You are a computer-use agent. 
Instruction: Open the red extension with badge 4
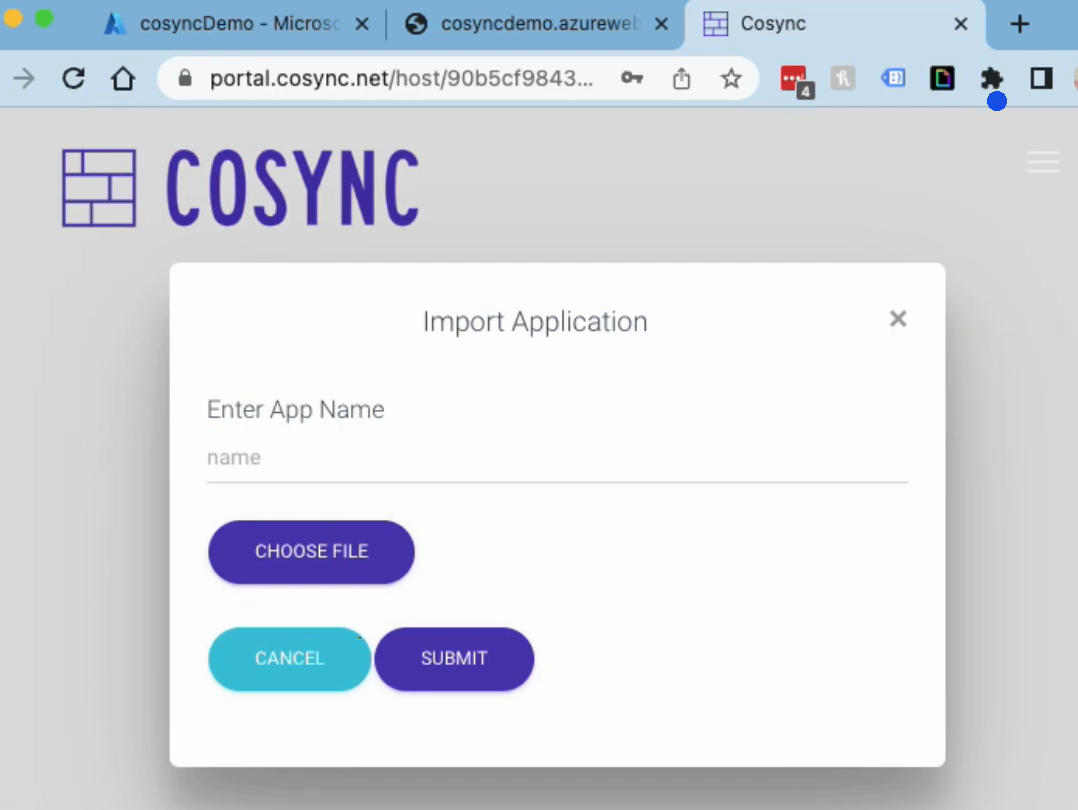[x=796, y=80]
